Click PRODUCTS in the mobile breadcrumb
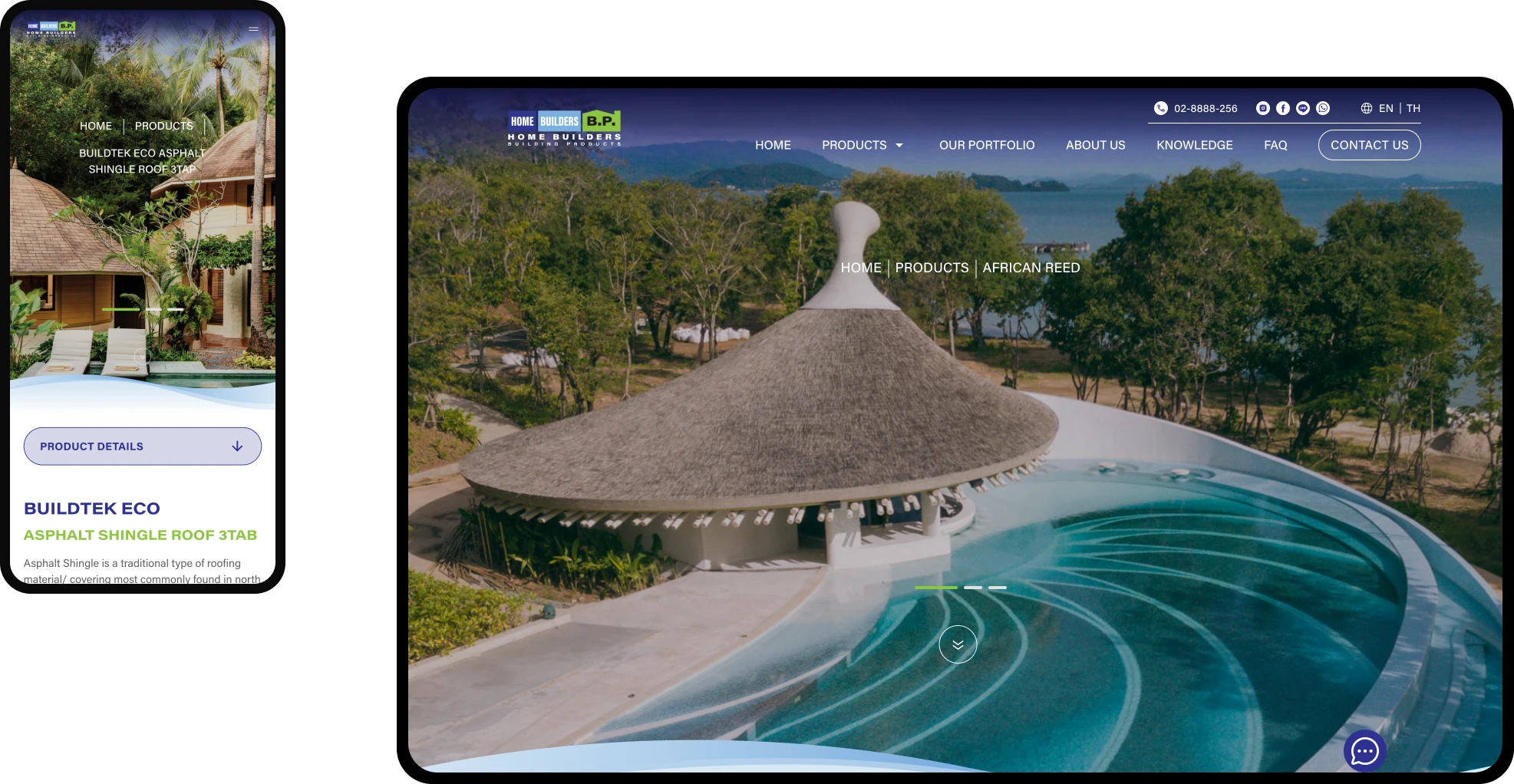The width and height of the screenshot is (1514, 784). [164, 126]
